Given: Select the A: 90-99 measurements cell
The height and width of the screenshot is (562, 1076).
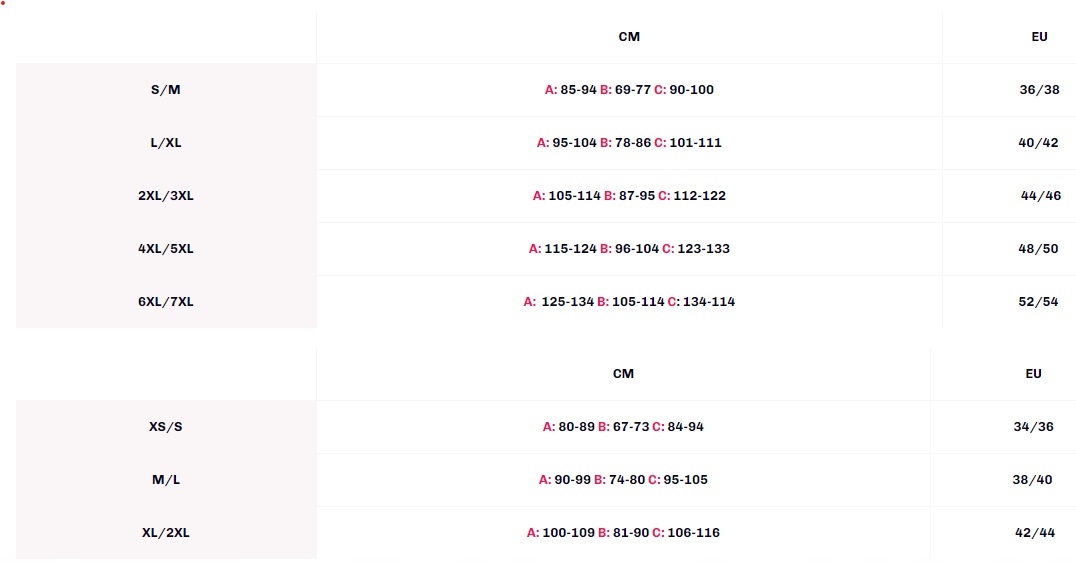Looking at the screenshot, I should point(623,480).
